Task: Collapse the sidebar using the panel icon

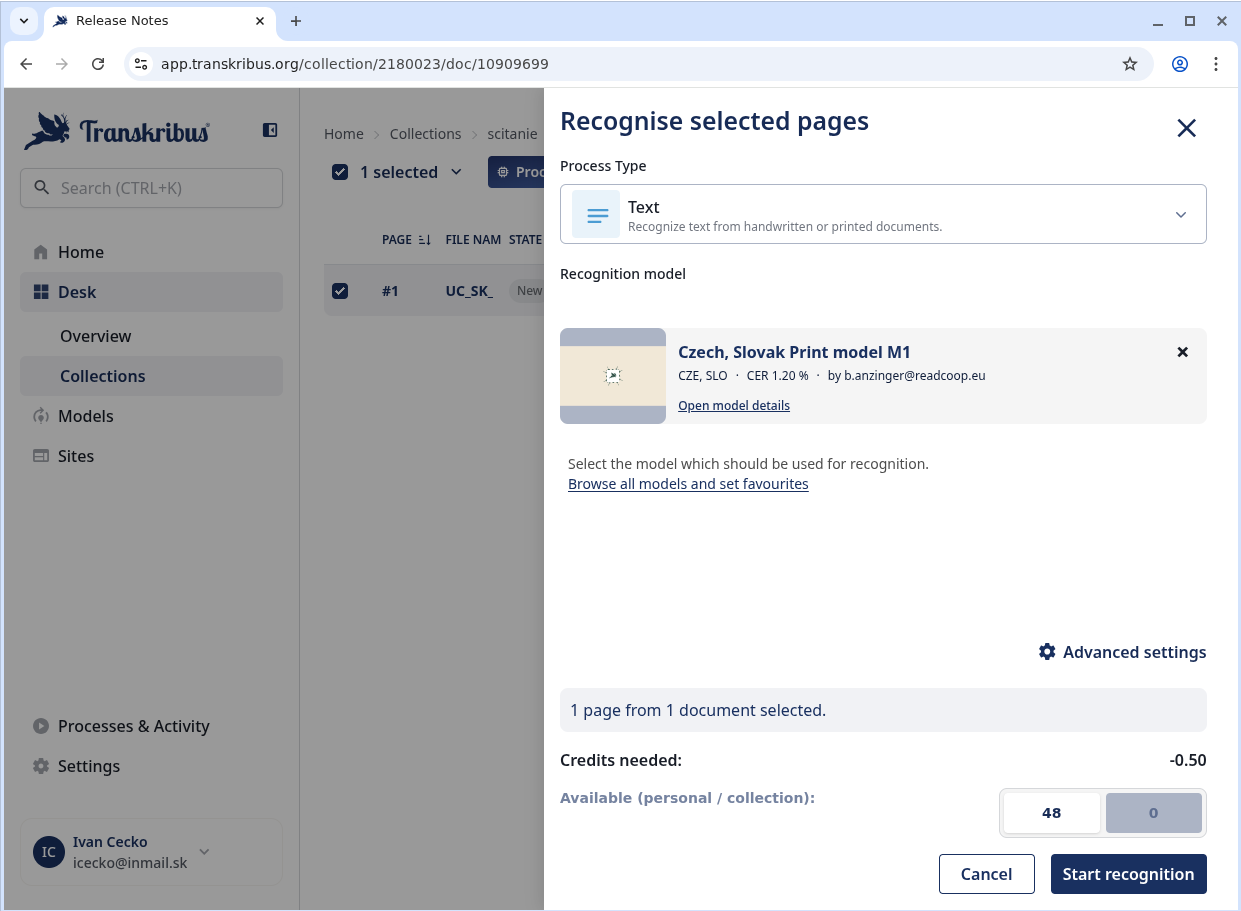Action: pyautogui.click(x=270, y=130)
